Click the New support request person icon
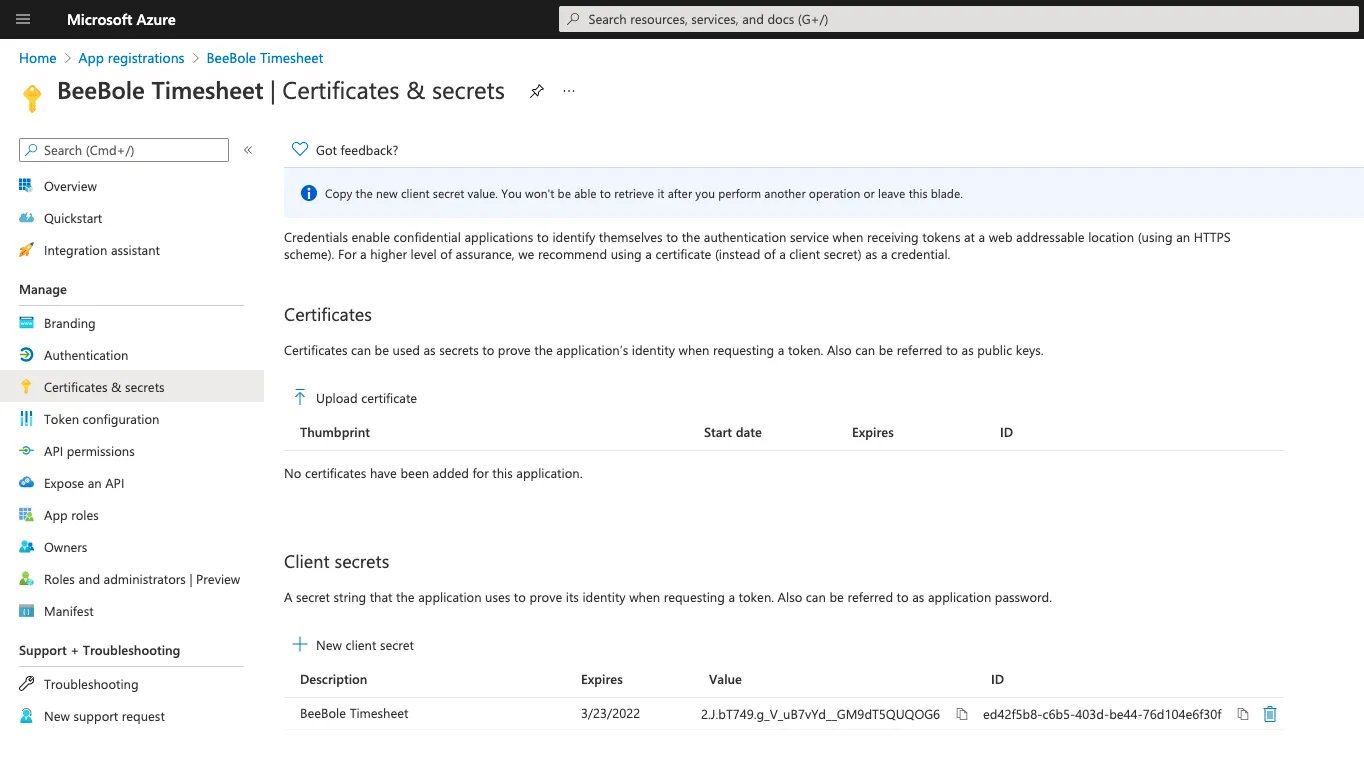This screenshot has height=769, width=1364. click(26, 716)
